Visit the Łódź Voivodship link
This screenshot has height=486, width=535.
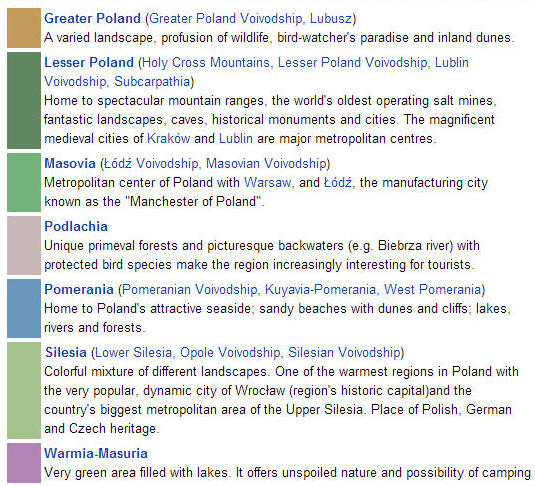click(151, 163)
